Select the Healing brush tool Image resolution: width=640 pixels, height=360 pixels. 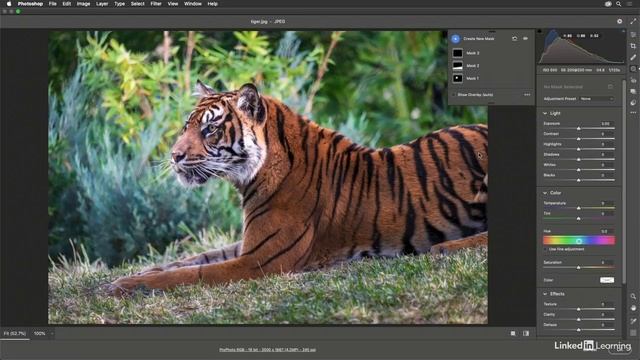633,58
